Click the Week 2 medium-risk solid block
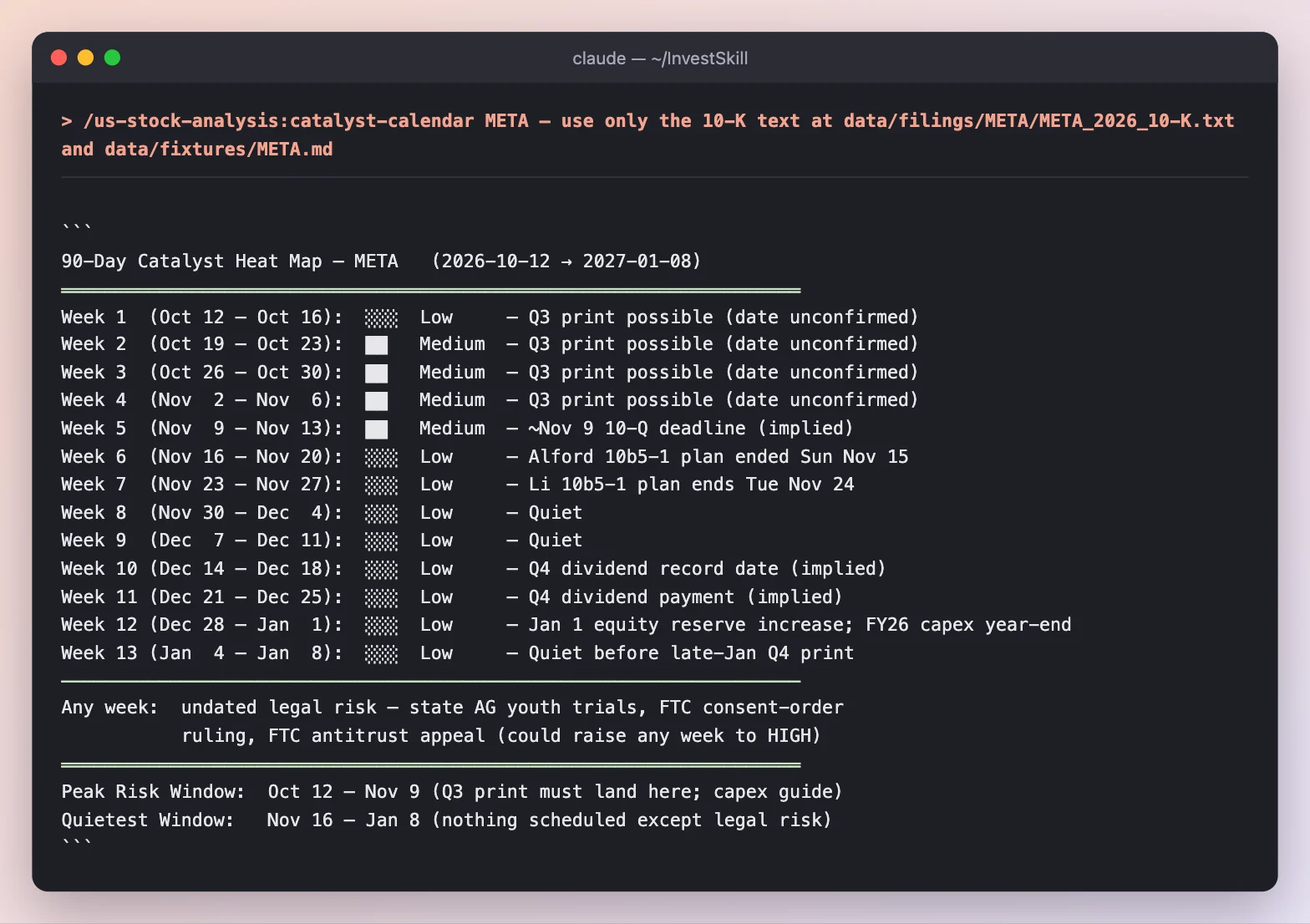Viewport: 1310px width, 924px height. [377, 345]
